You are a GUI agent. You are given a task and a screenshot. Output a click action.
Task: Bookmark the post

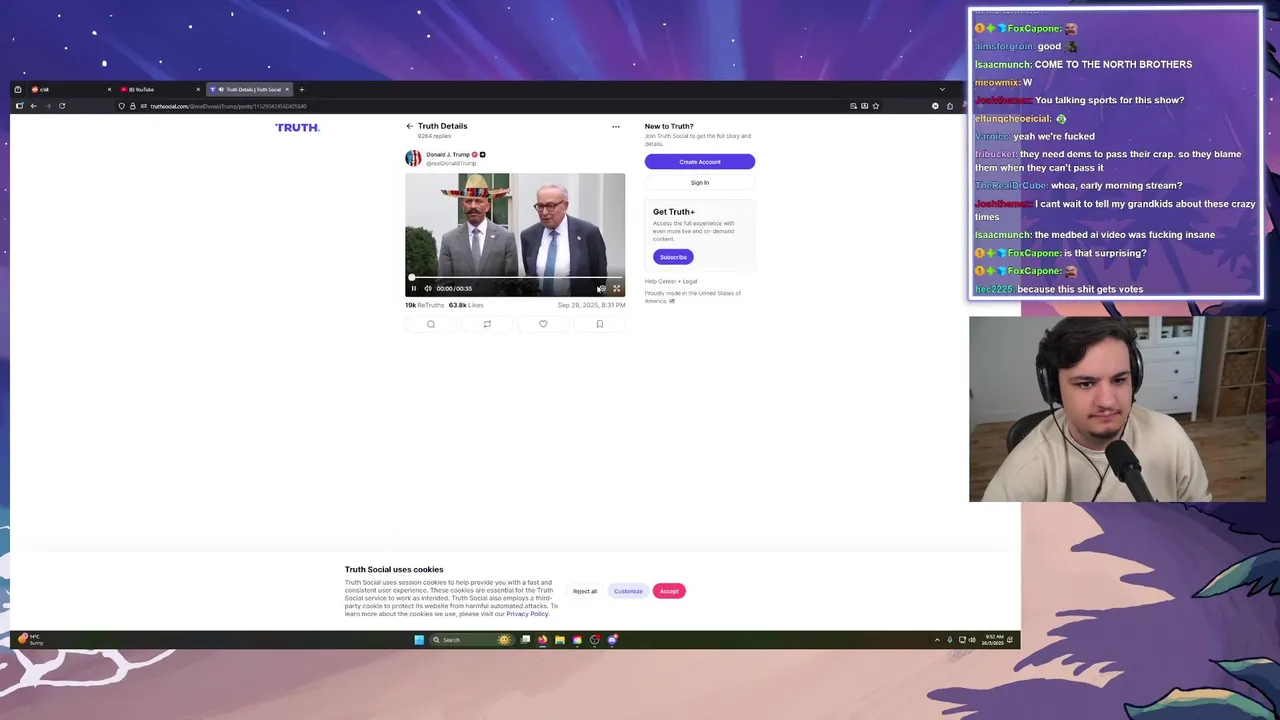[x=600, y=324]
